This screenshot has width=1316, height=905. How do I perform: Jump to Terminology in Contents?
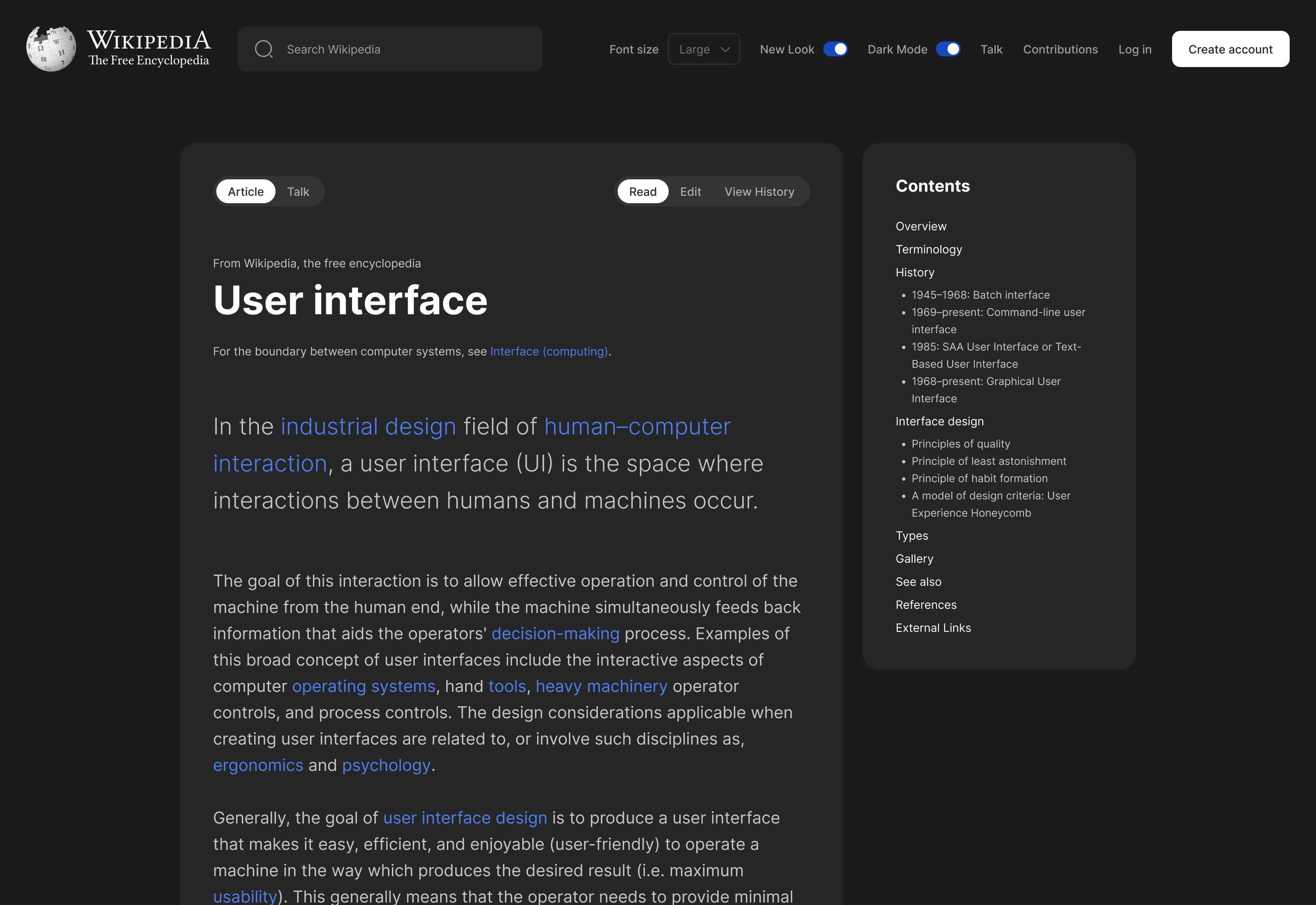point(928,250)
